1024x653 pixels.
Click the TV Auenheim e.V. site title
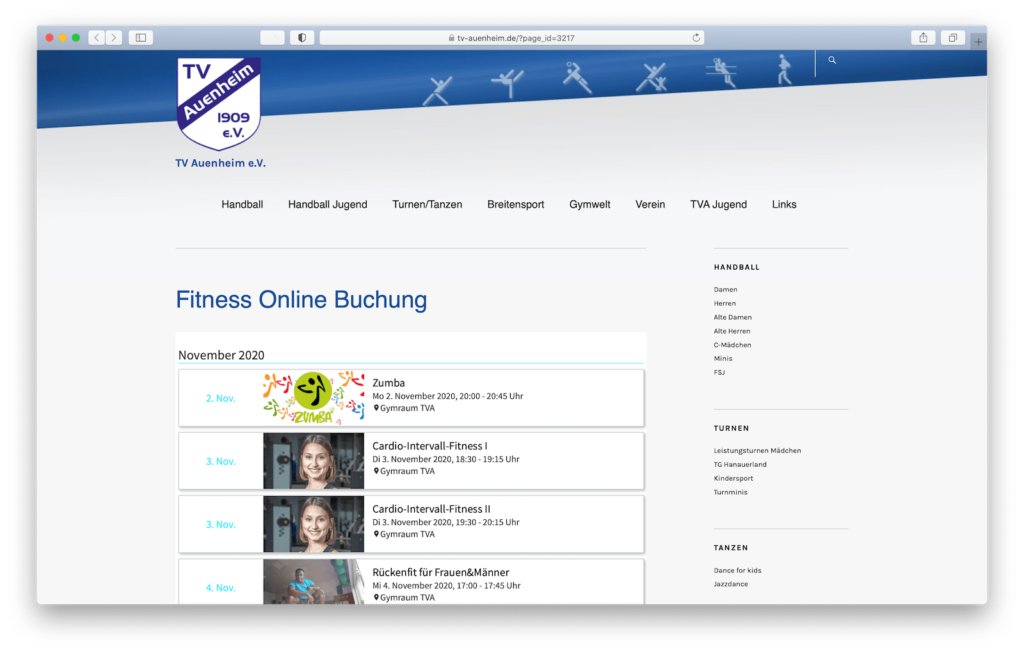[x=221, y=163]
